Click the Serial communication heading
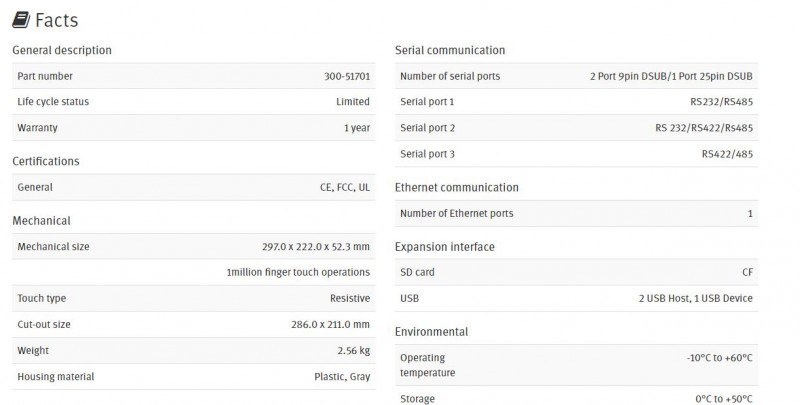 coord(450,50)
